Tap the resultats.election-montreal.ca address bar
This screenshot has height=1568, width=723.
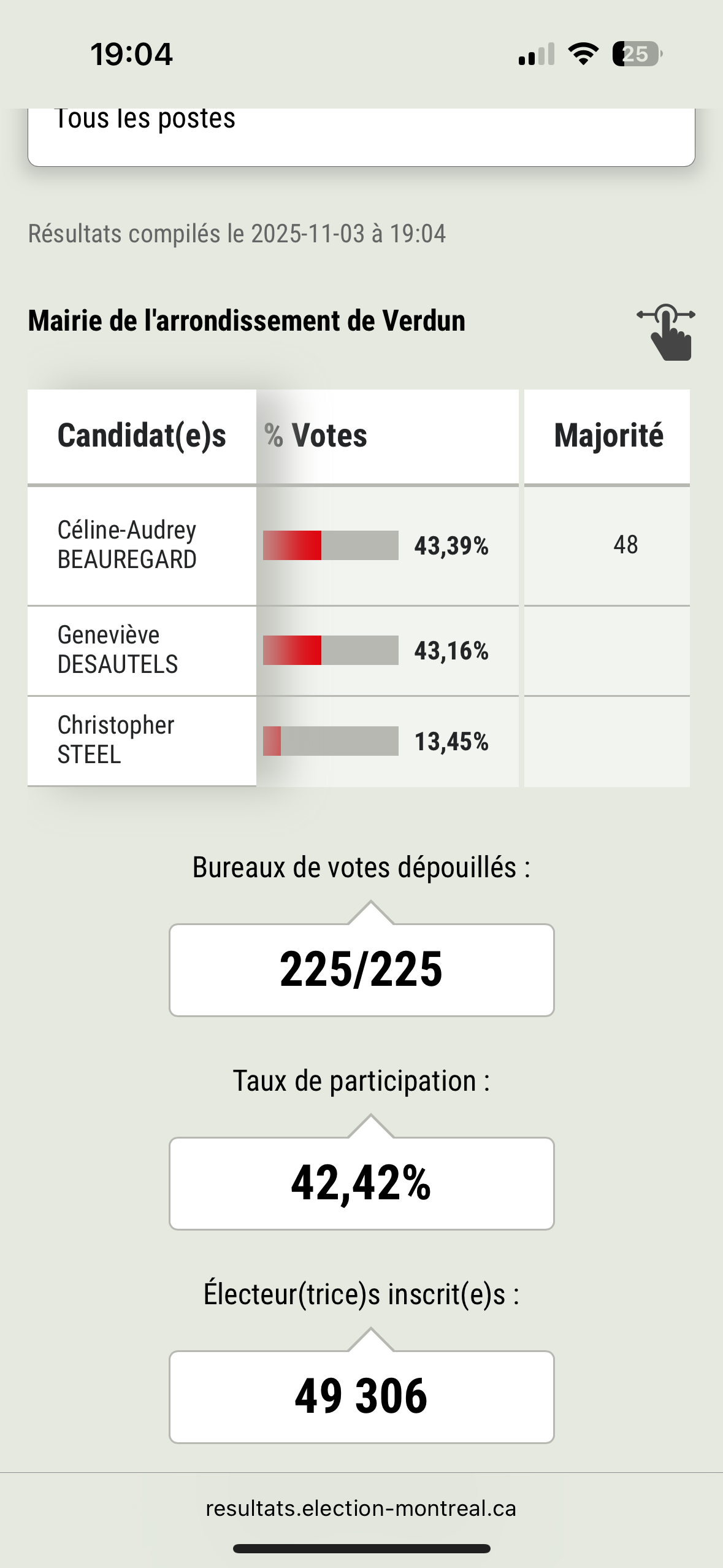tap(361, 1508)
